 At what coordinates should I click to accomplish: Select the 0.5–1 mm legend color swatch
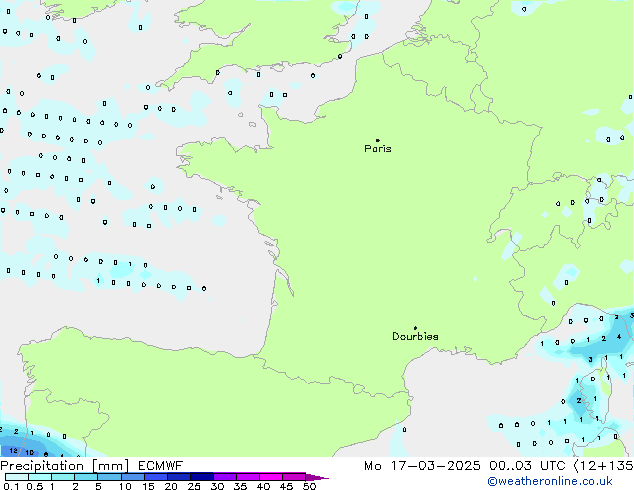click(x=40, y=477)
